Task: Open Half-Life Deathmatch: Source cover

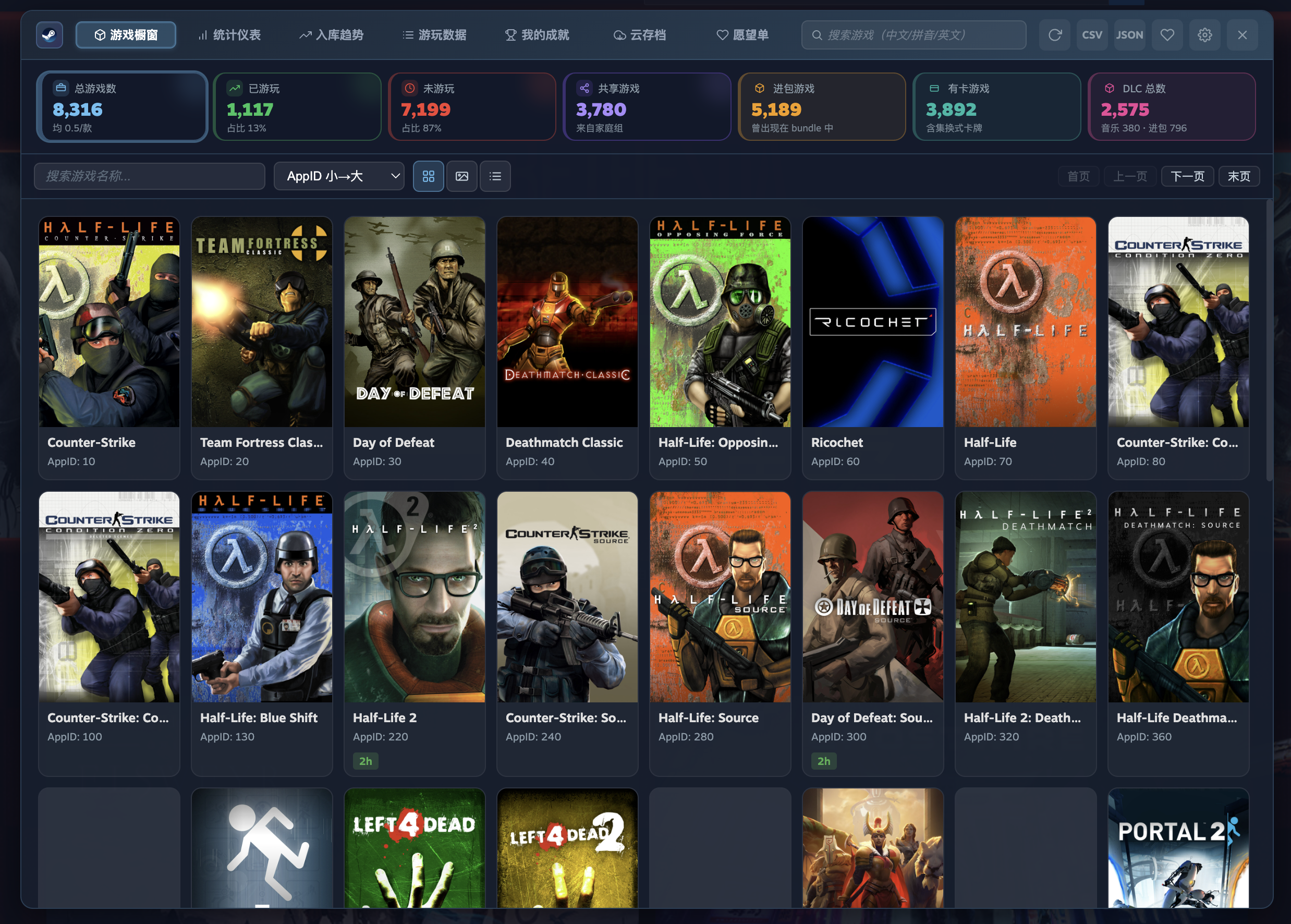Action: tap(1178, 597)
